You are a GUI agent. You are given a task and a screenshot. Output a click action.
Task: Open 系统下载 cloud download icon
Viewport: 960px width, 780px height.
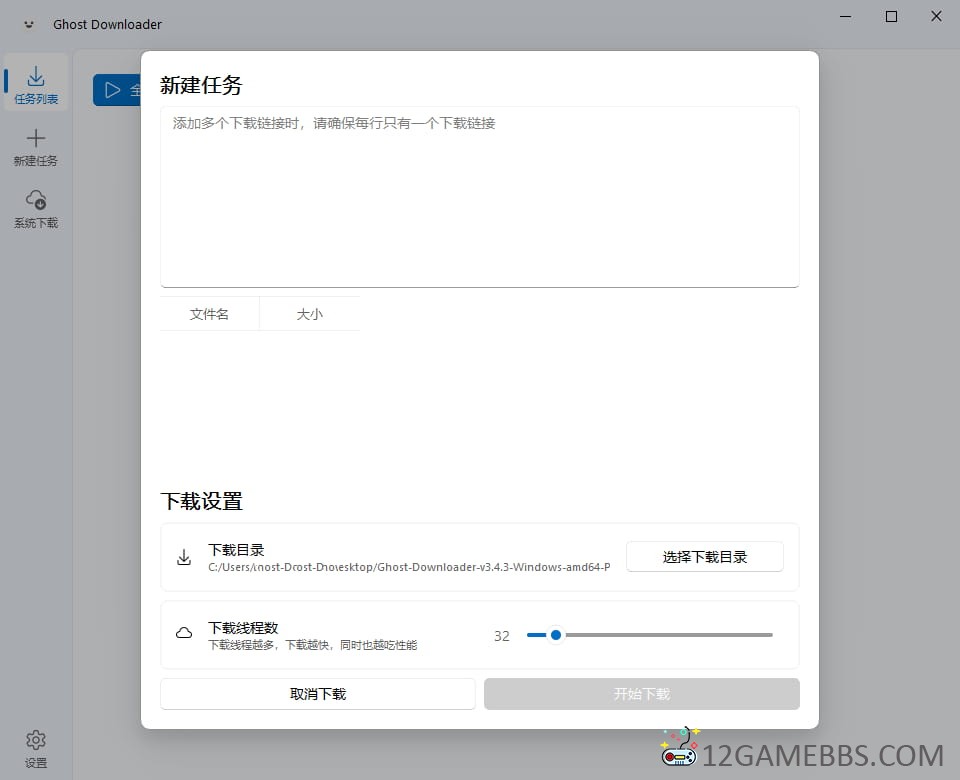36,200
